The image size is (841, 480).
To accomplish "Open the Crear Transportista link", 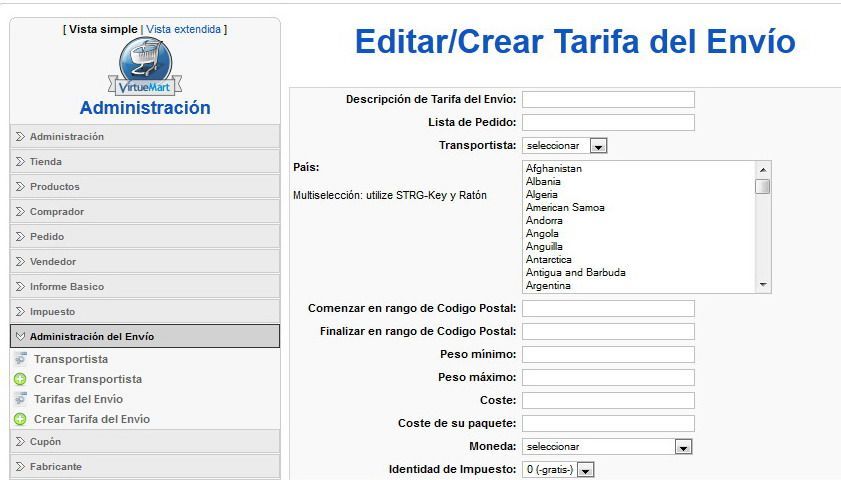I will (88, 379).
